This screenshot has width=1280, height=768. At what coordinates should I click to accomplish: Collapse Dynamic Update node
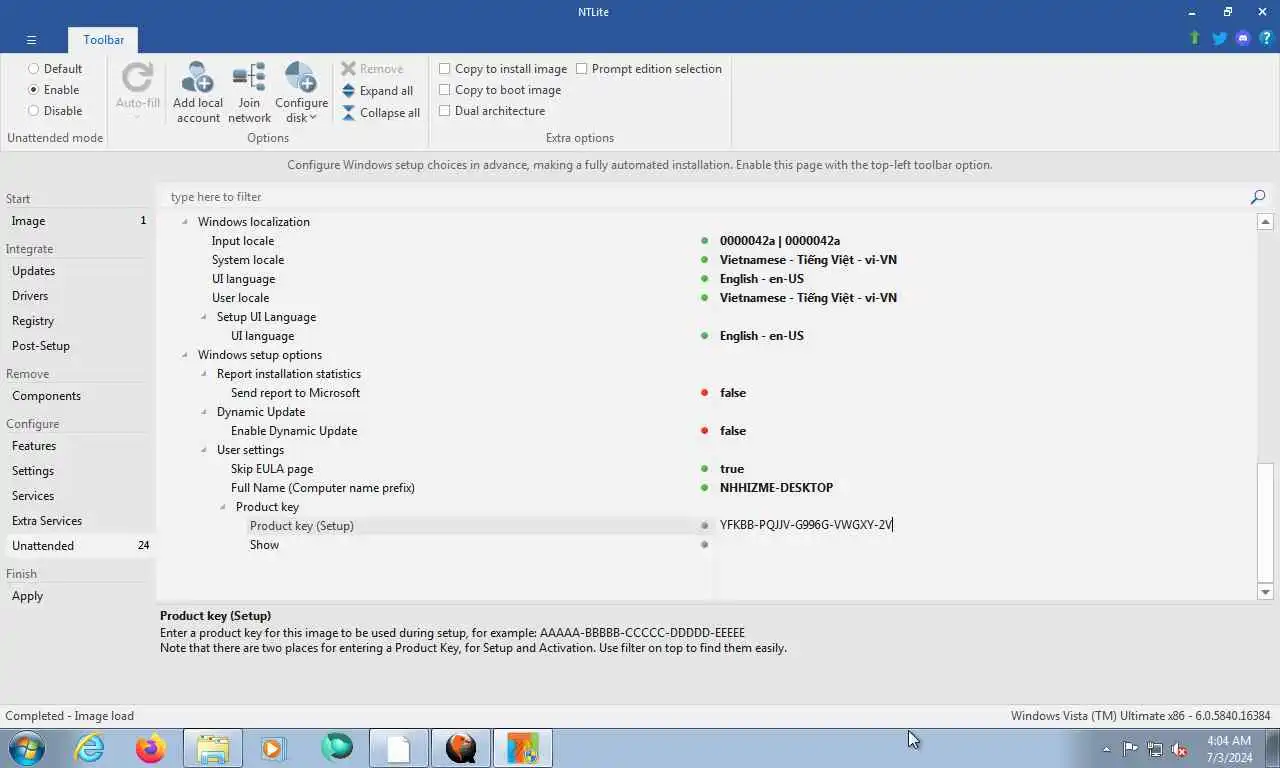point(204,412)
